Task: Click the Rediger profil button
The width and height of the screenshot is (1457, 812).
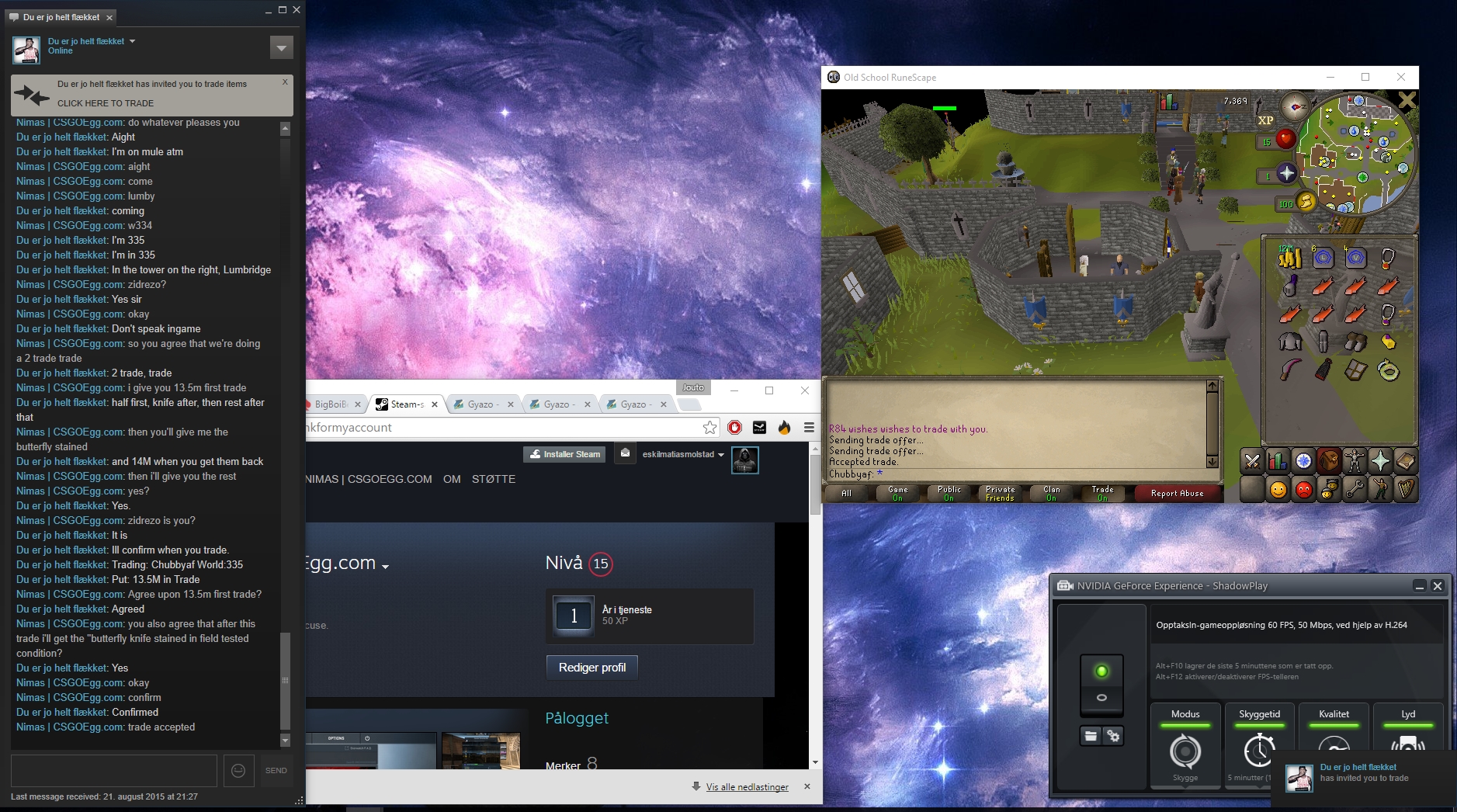Action: (x=592, y=668)
